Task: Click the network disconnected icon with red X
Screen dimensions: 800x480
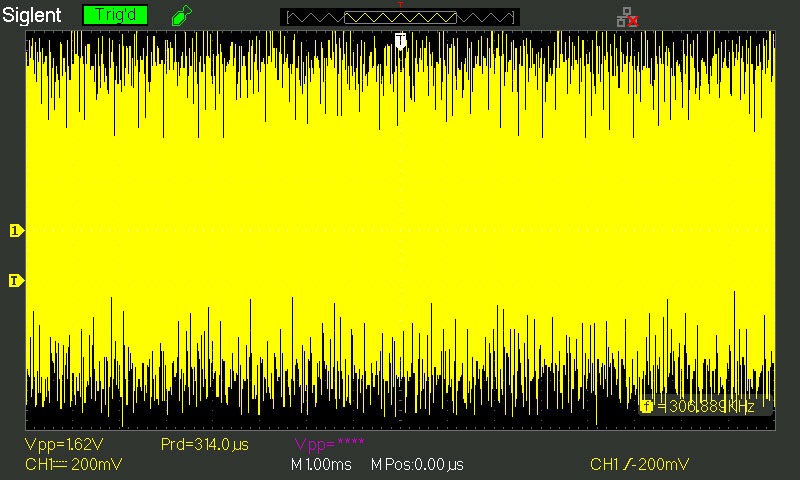Action: (628, 17)
